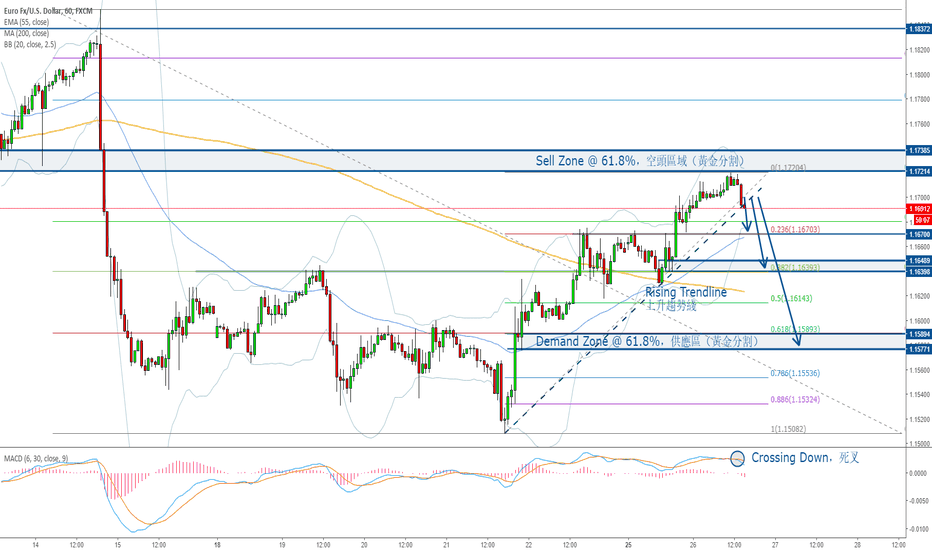Viewport: 932px width, 550px height.
Task: Click the date 25 on the time axis
Action: click(628, 544)
